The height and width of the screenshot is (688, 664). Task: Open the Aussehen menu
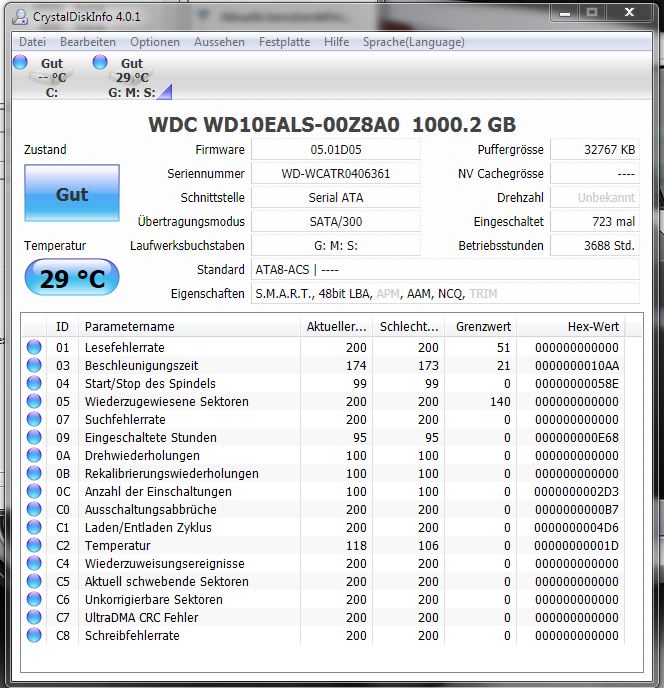click(x=219, y=42)
